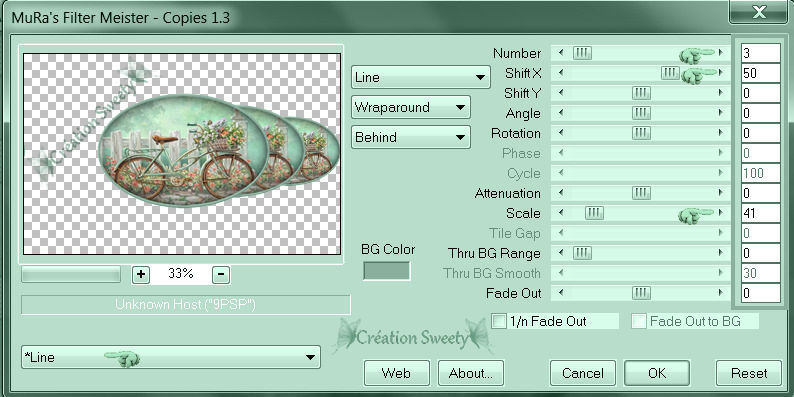Open the Behind dropdown
Screen dimensions: 794x397
click(411, 137)
